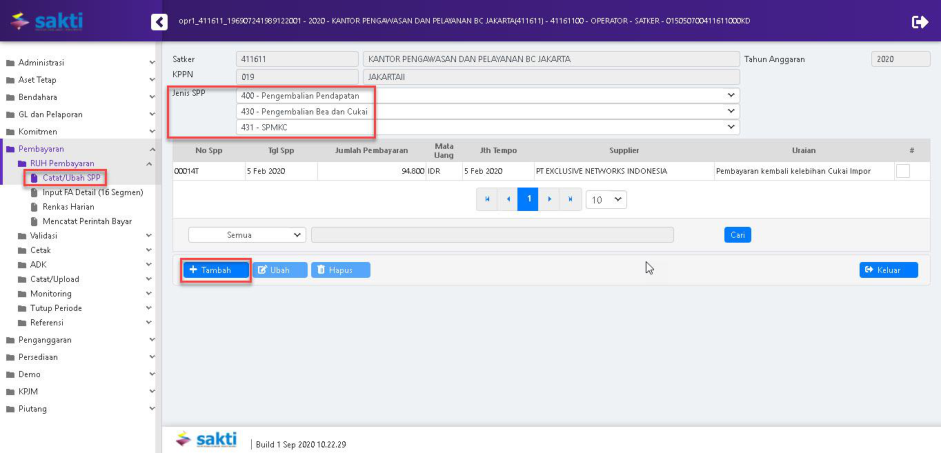941x453 pixels.
Task: Click the search text field beside Semua
Action: (x=492, y=235)
